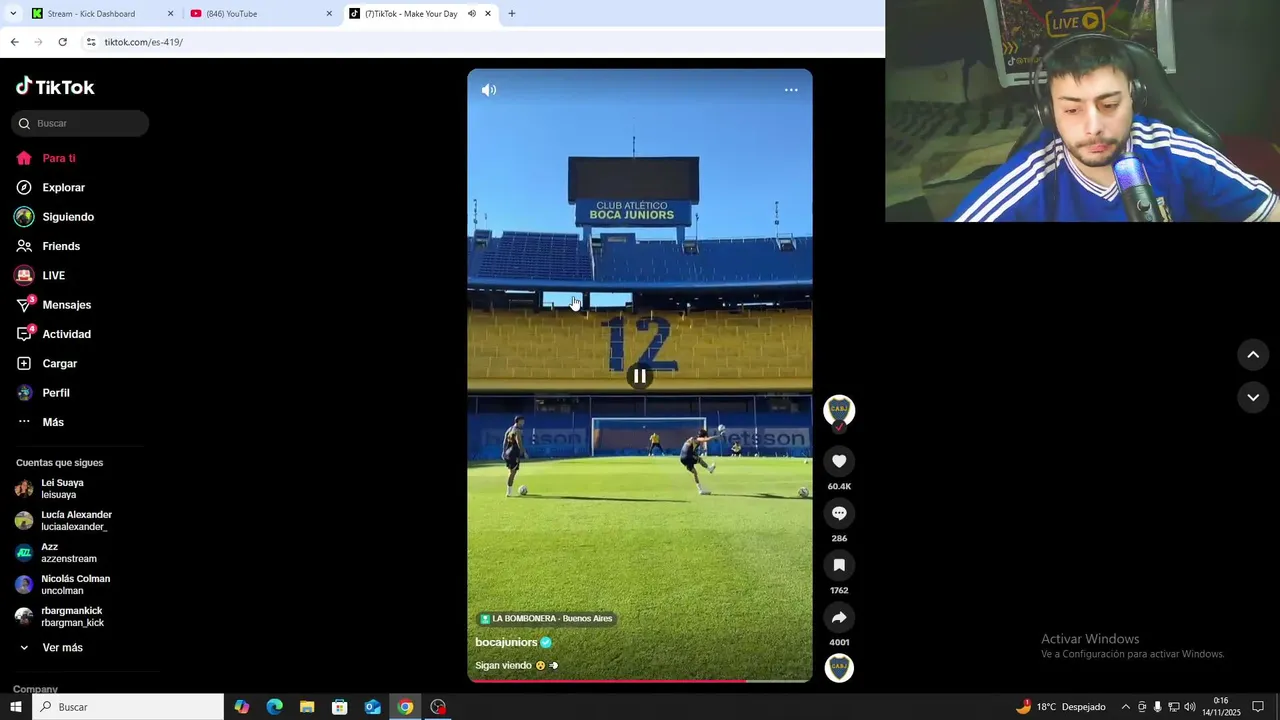Screen dimensions: 1280x720
Task: Open the Windows Start menu
Action: (x=16, y=707)
